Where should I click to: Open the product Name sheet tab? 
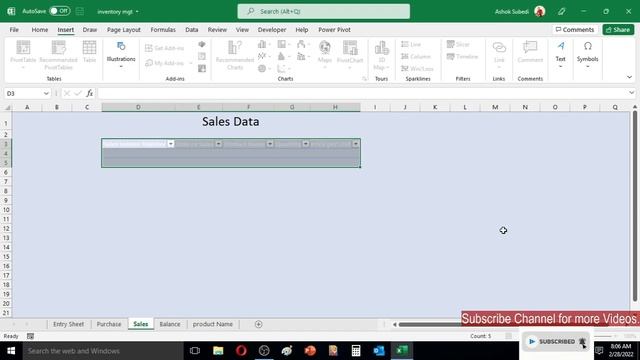(213, 324)
